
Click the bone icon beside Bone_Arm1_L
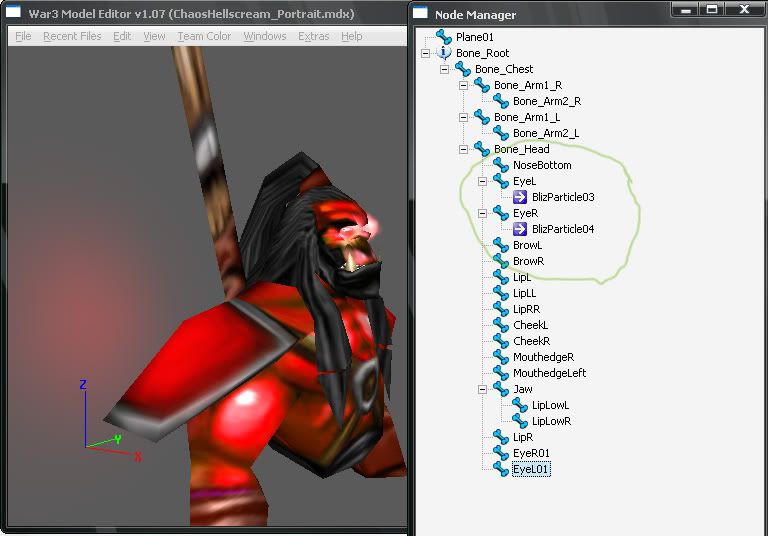tap(482, 117)
